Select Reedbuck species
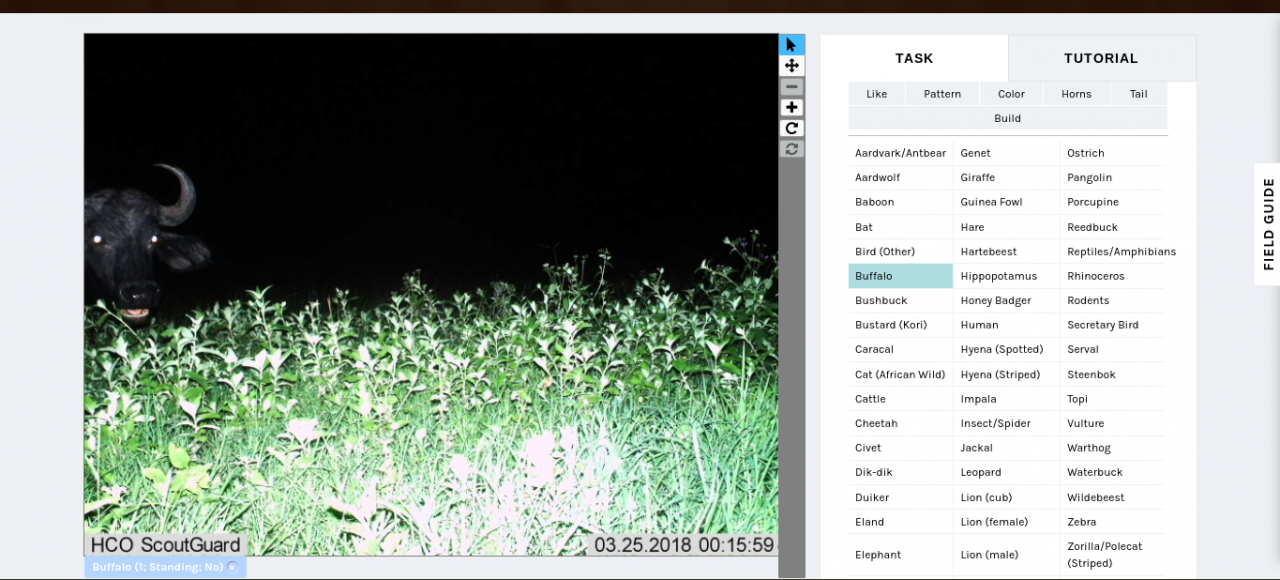The width and height of the screenshot is (1280, 580). click(x=1113, y=227)
